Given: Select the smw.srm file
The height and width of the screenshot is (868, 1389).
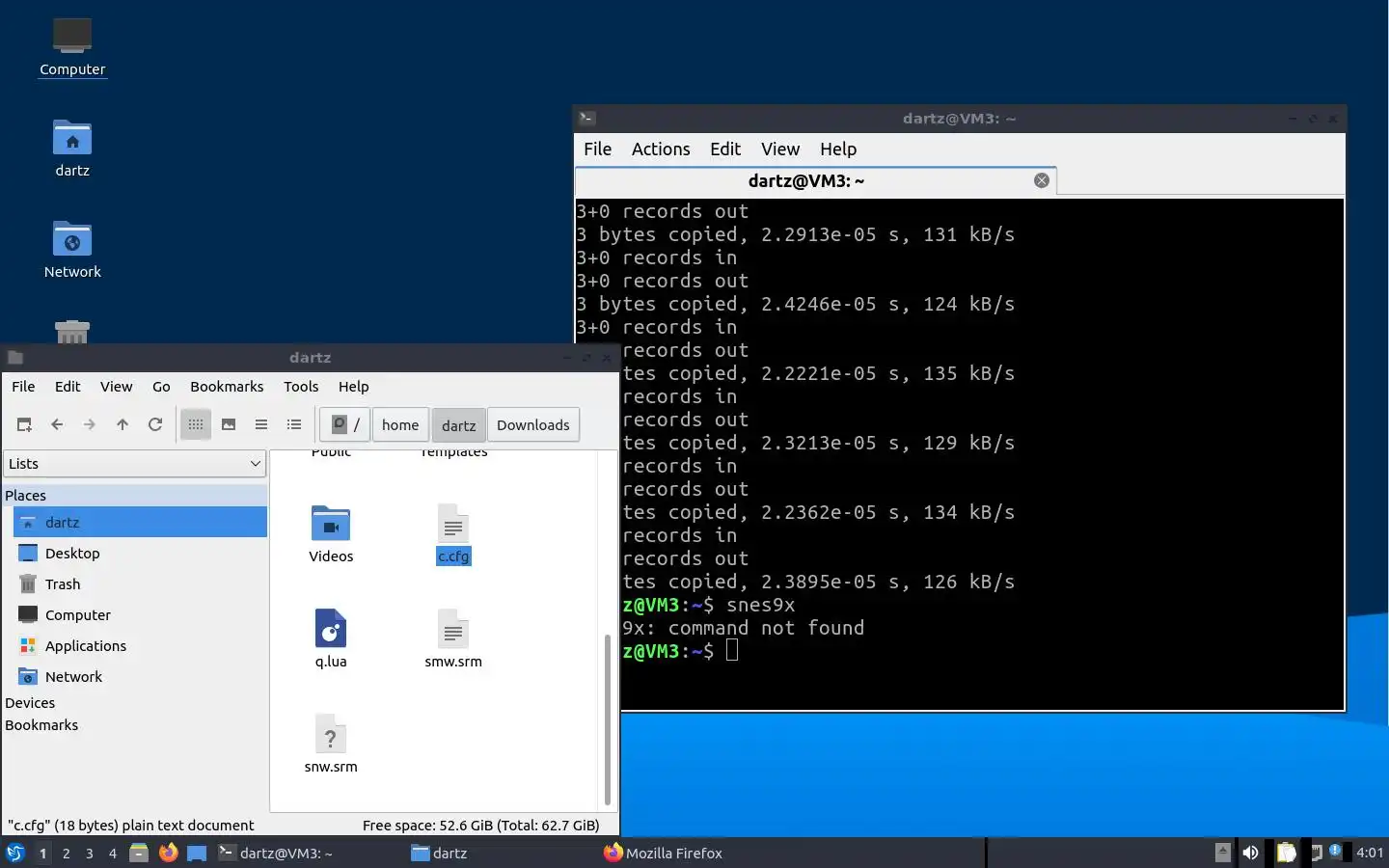Looking at the screenshot, I should [453, 638].
